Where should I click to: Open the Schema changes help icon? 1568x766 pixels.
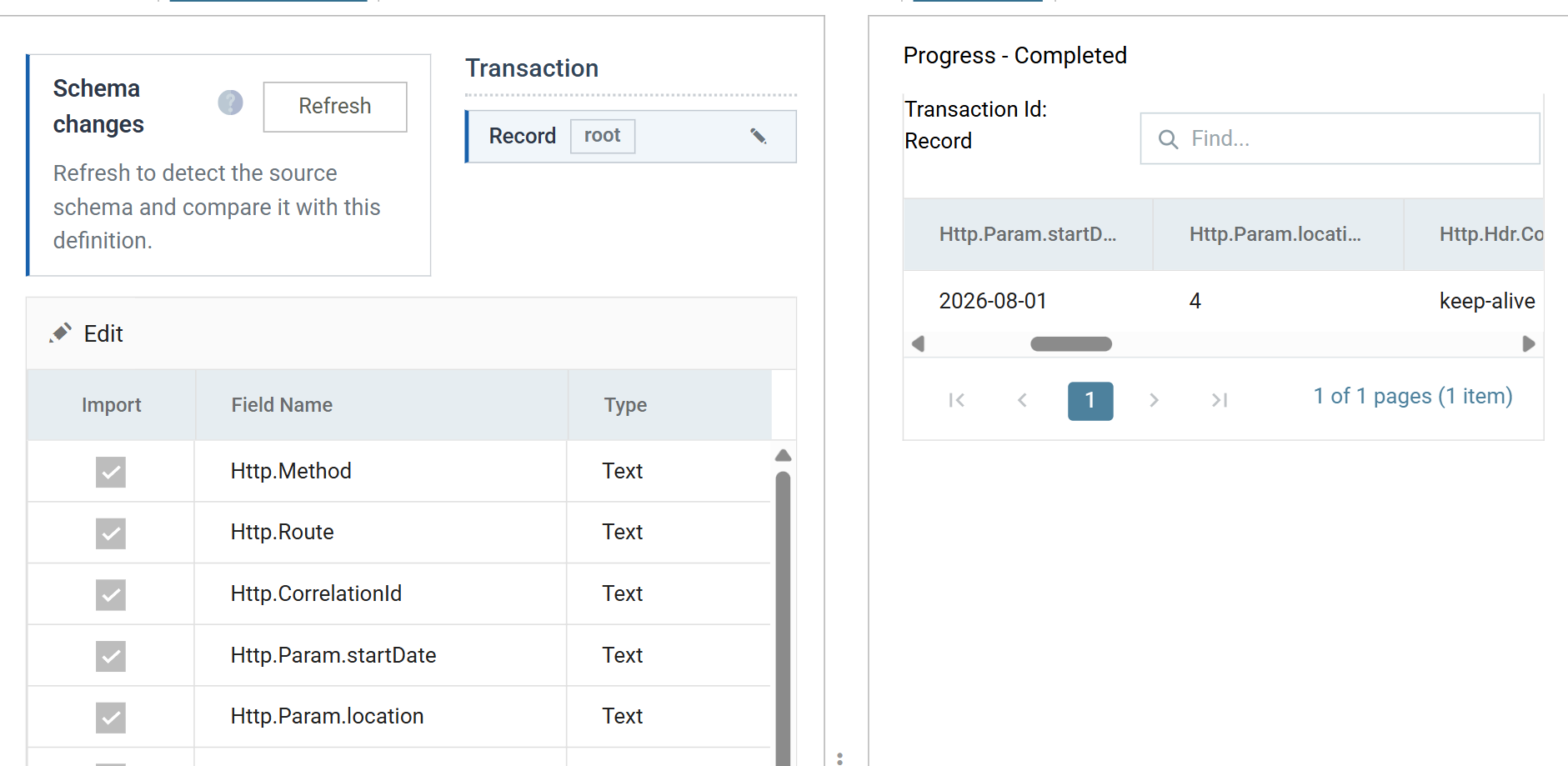coord(230,103)
